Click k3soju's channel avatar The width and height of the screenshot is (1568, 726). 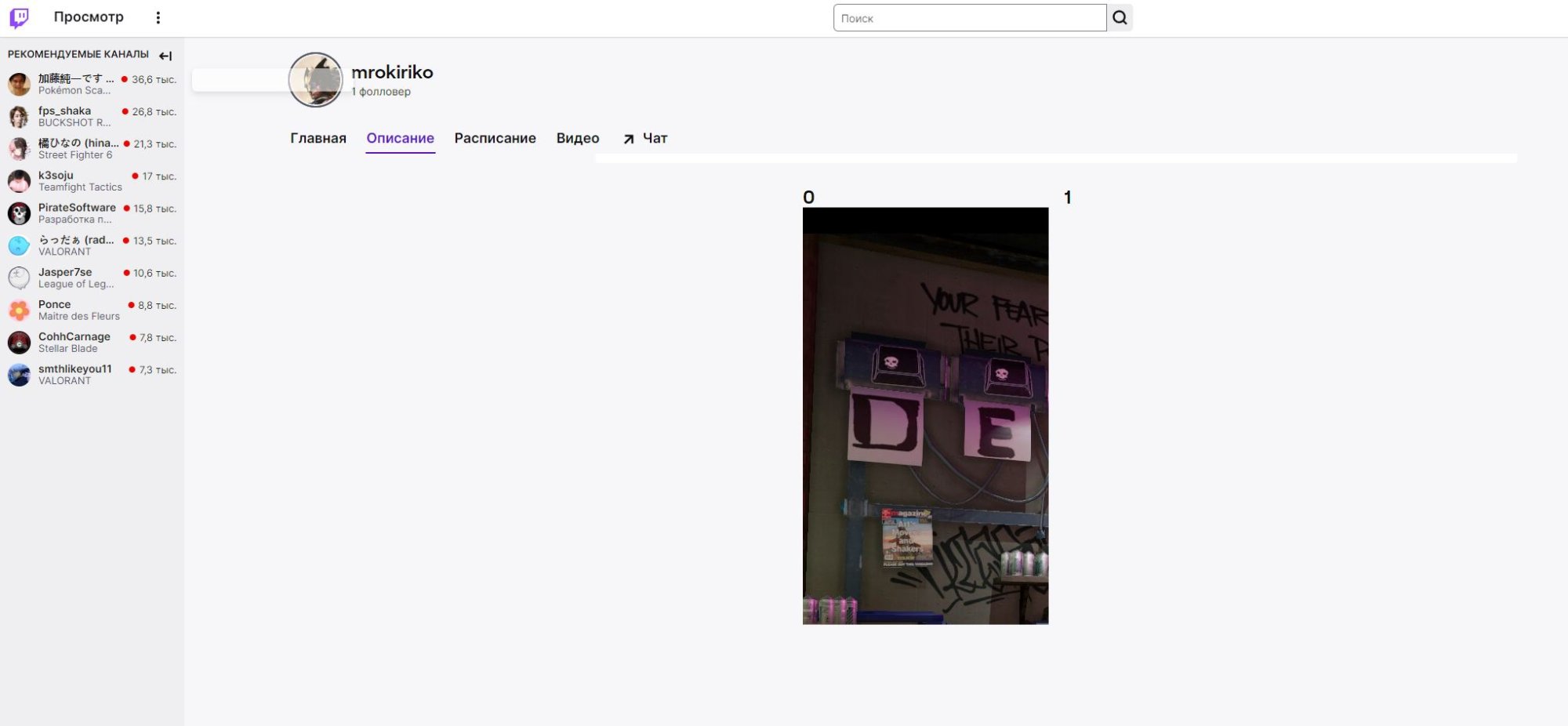18,180
